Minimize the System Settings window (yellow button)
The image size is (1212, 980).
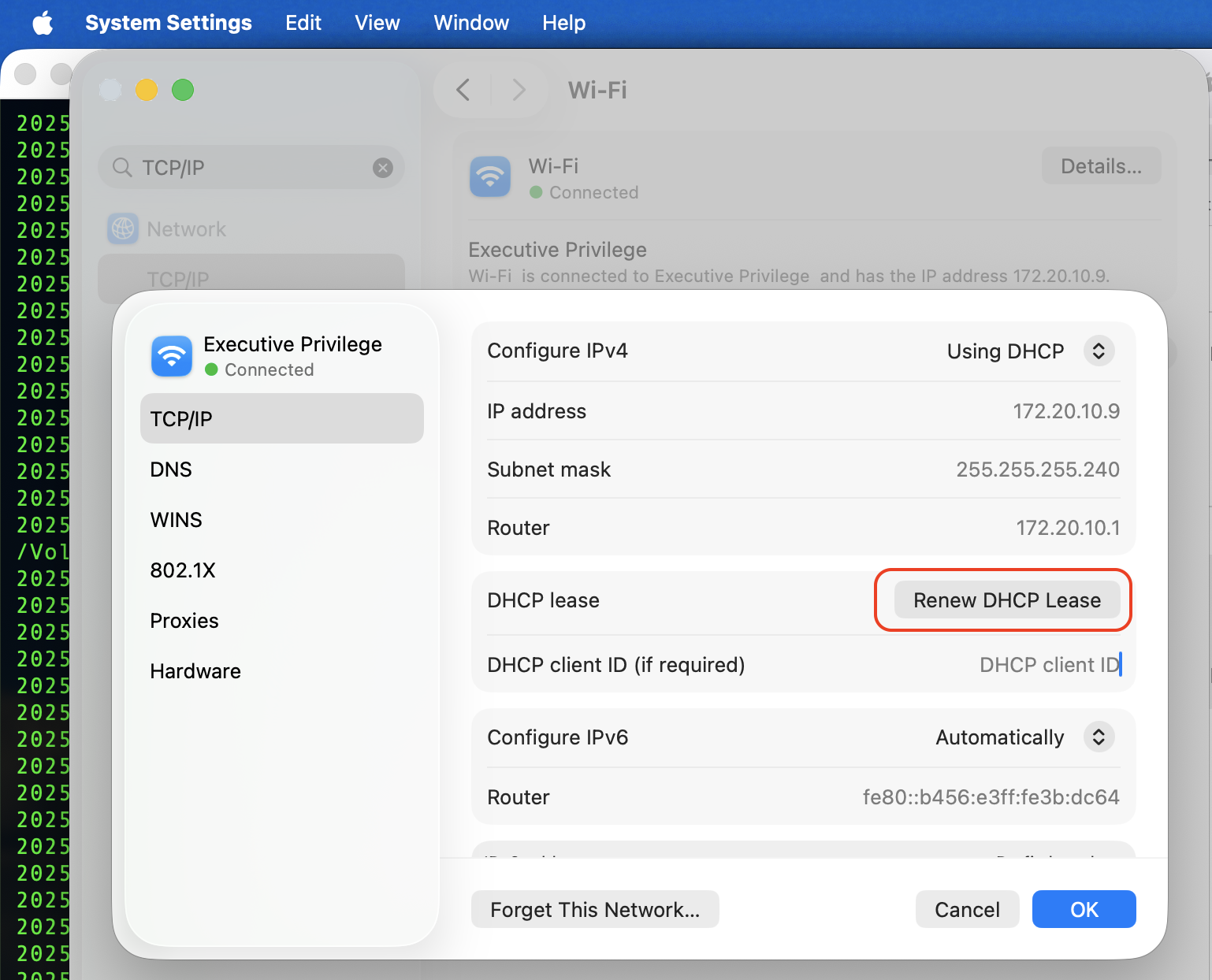click(x=147, y=90)
